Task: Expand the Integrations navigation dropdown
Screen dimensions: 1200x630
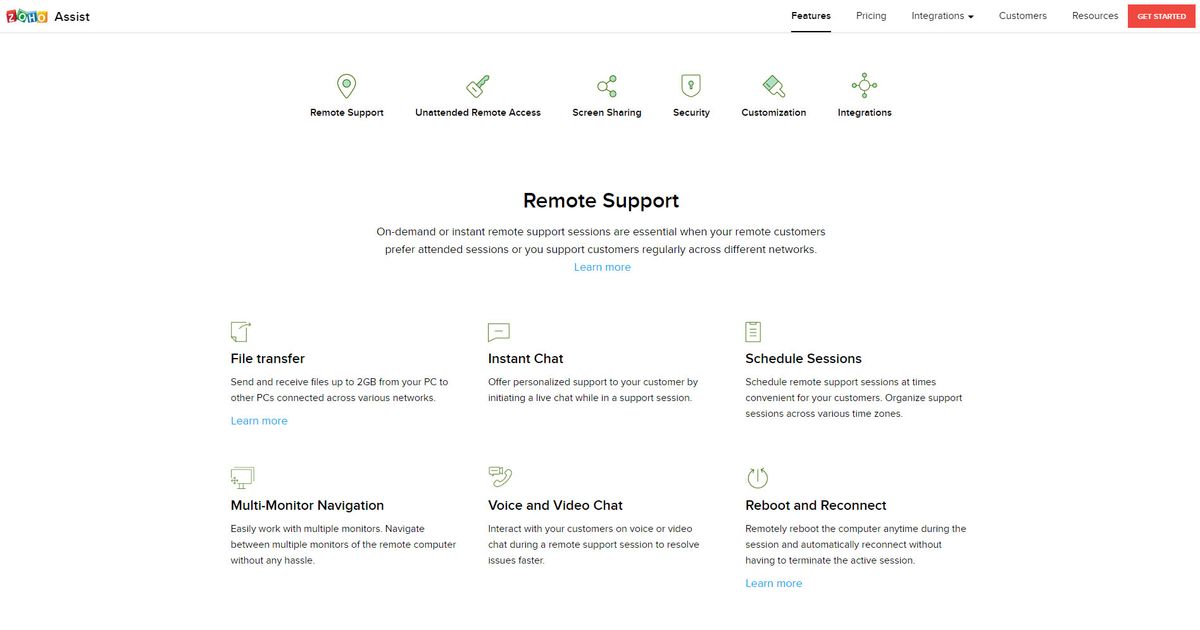Action: 940,15
